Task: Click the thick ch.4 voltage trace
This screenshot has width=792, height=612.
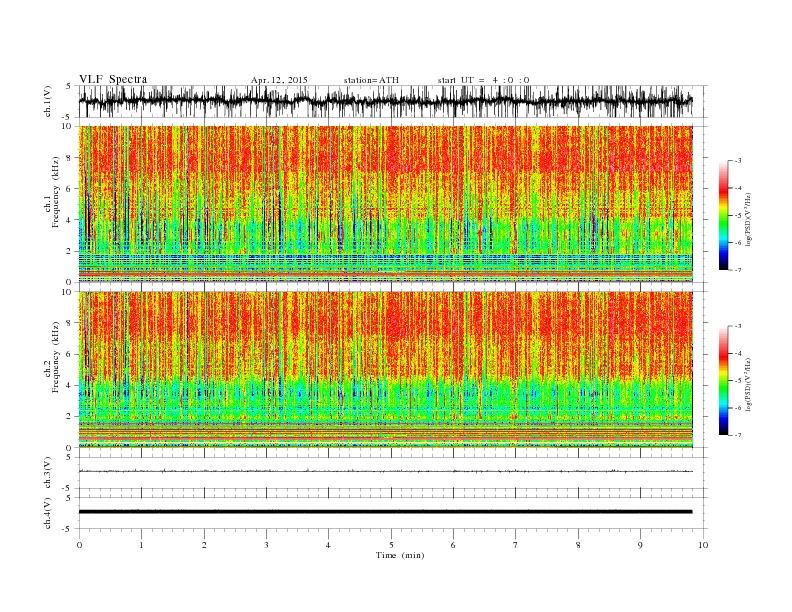Action: pyautogui.click(x=385, y=512)
